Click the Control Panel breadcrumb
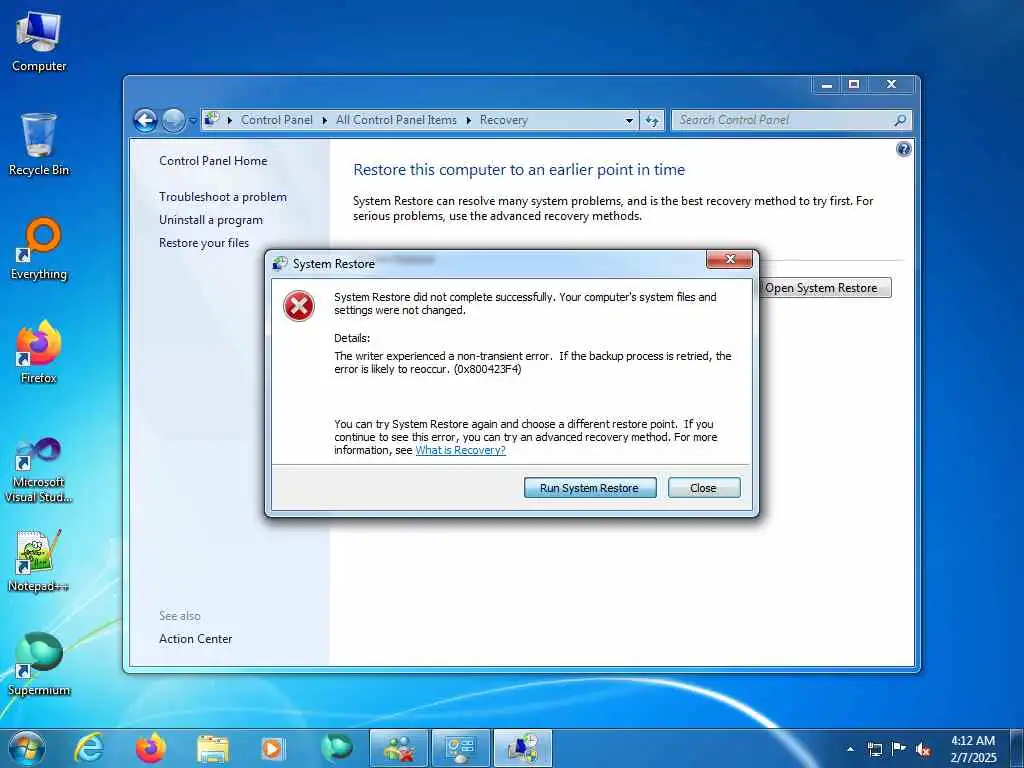Viewport: 1024px width, 768px height. click(x=276, y=120)
